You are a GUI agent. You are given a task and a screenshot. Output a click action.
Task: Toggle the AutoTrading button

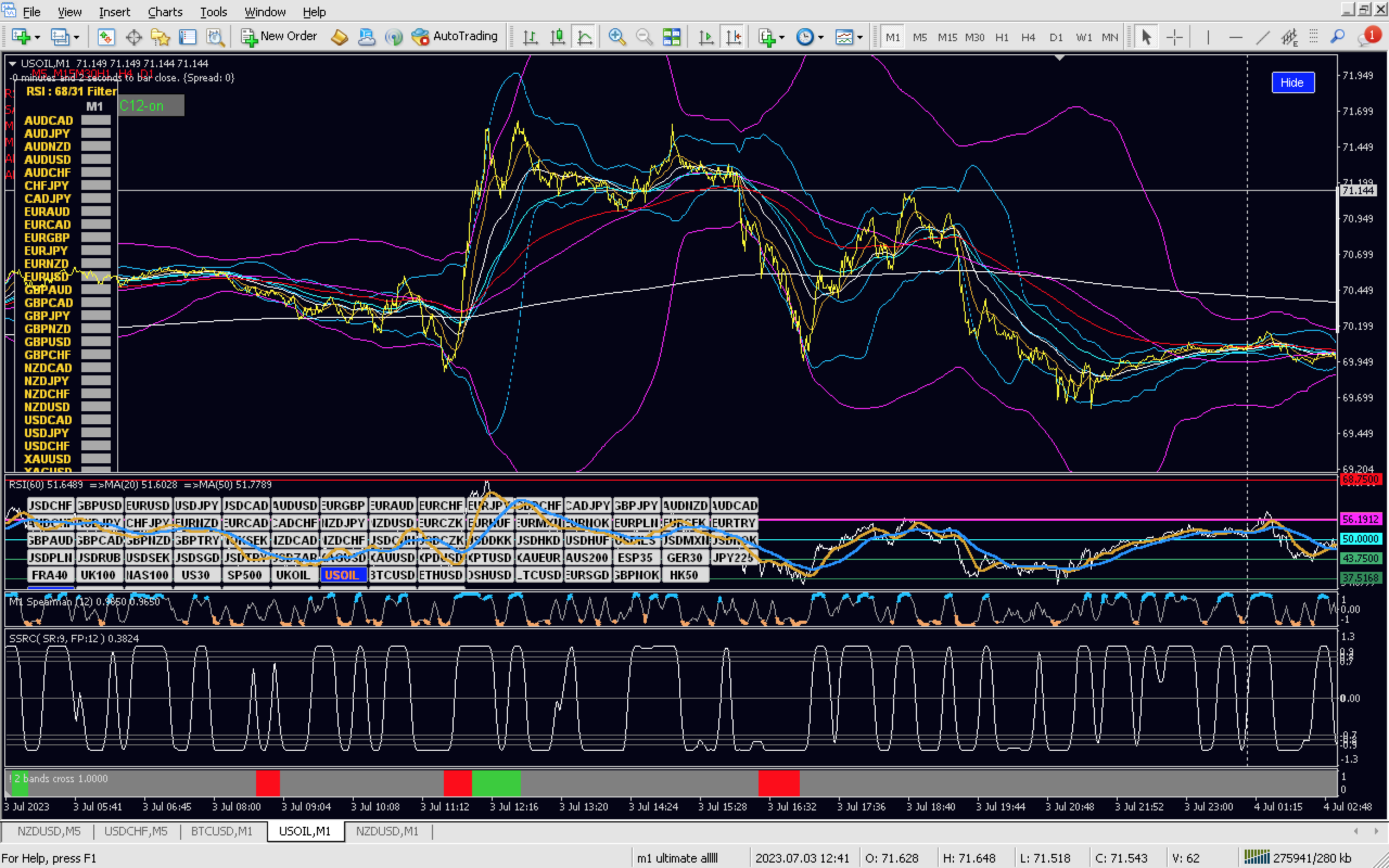coord(455,36)
